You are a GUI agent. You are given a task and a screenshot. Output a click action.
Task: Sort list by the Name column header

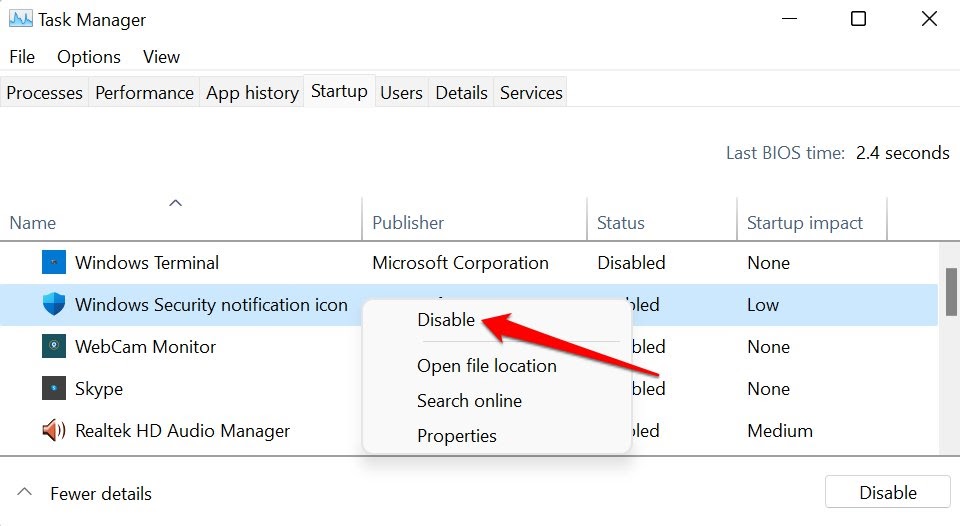33,223
